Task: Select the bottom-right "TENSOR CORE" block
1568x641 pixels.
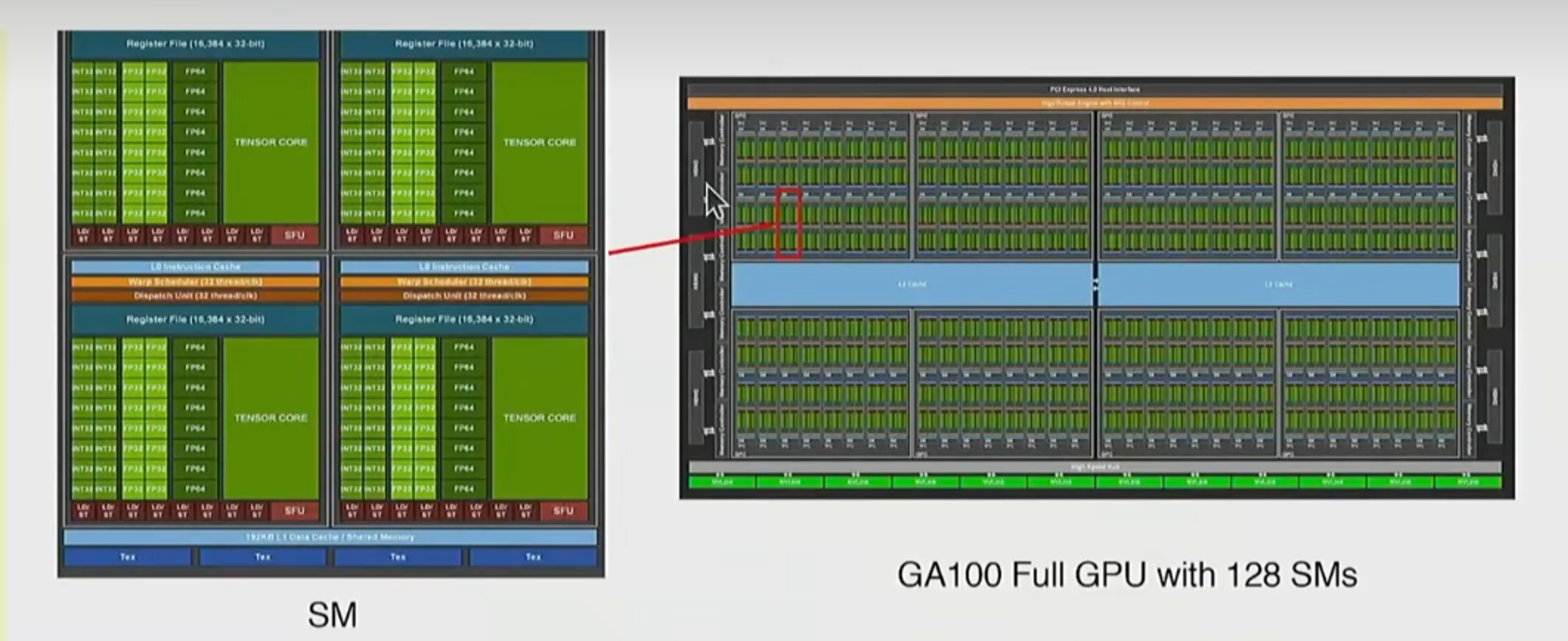Action: coord(540,418)
